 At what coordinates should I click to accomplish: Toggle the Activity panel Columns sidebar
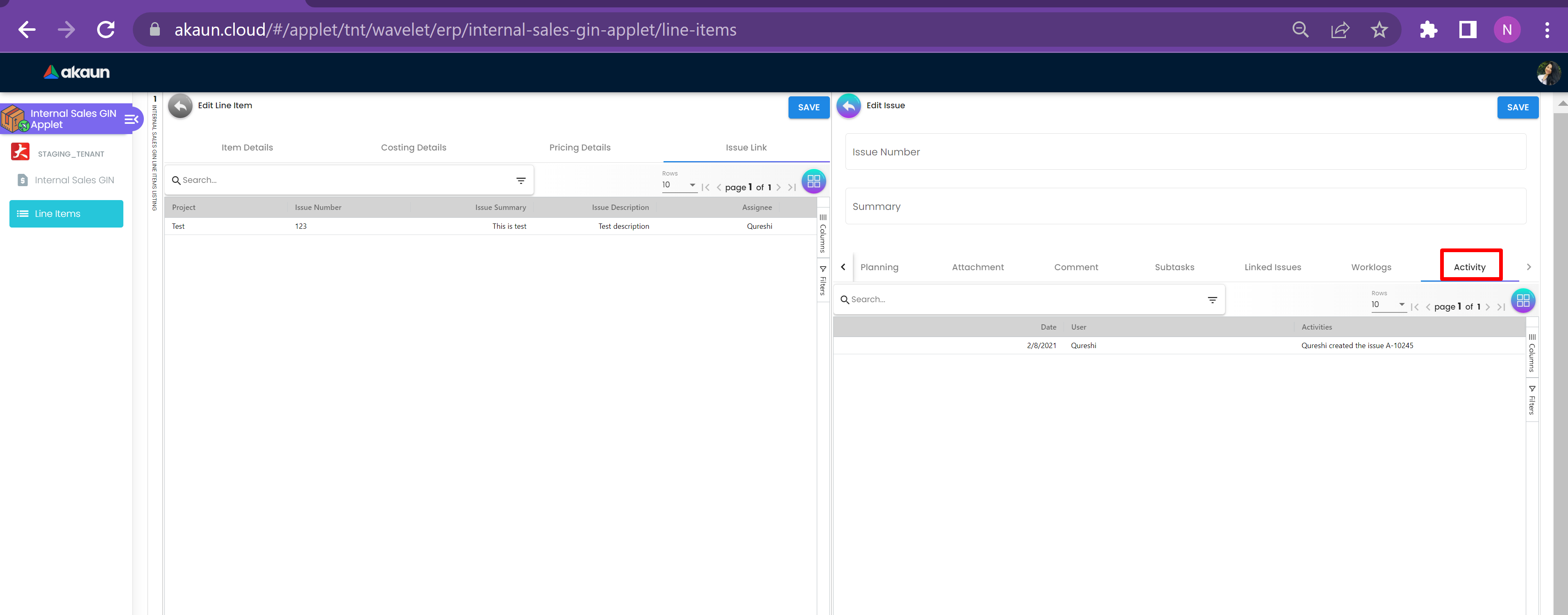pos(1532,353)
